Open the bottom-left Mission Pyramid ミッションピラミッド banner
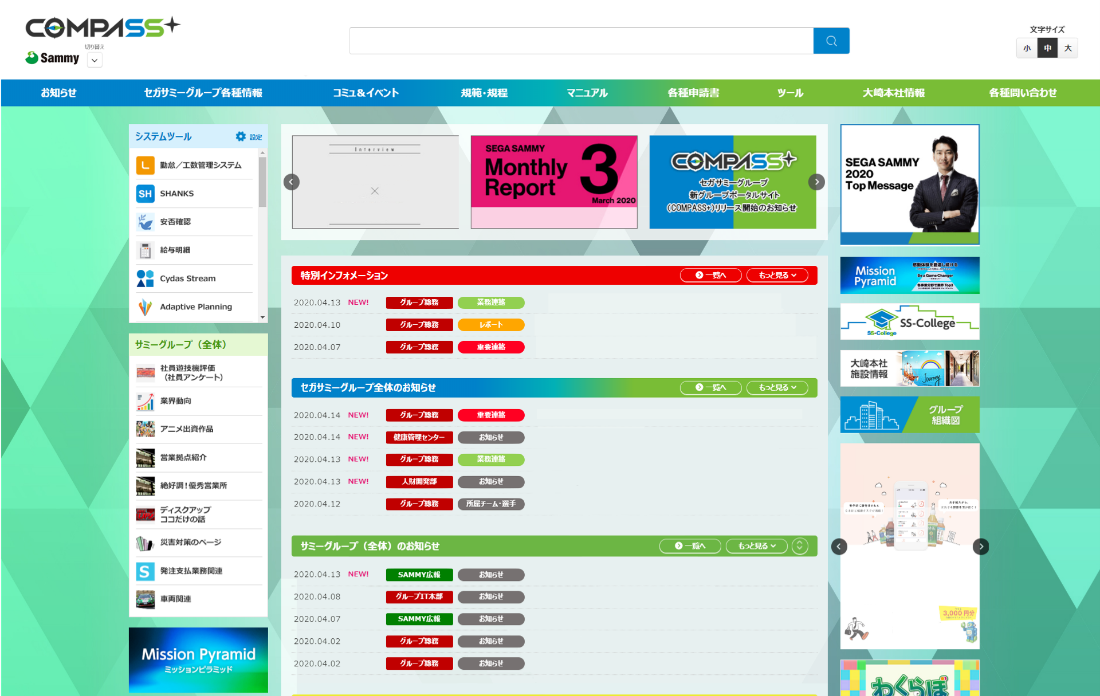1100x696 pixels. coord(199,660)
